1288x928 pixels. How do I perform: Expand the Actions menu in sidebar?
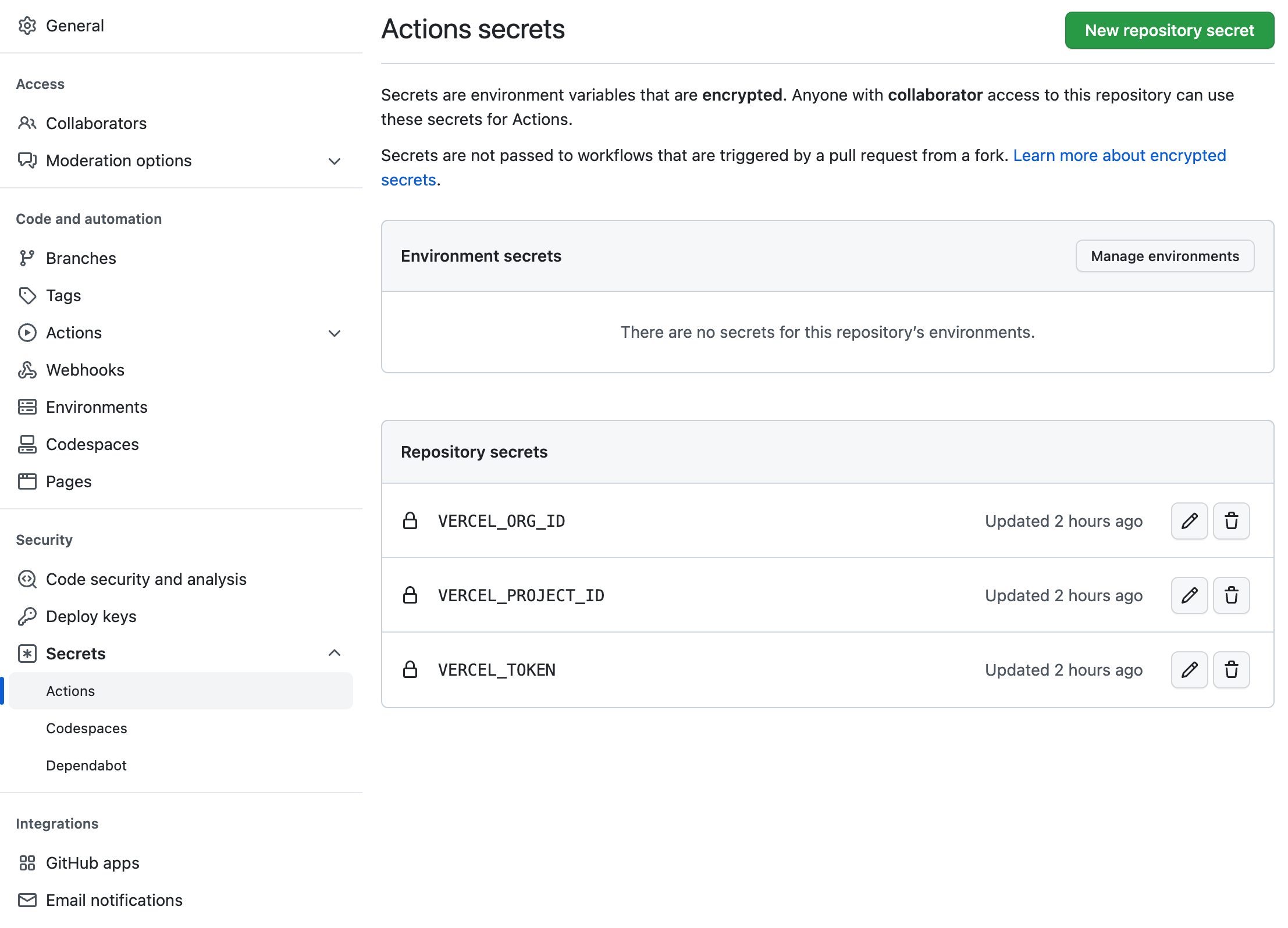coord(335,333)
